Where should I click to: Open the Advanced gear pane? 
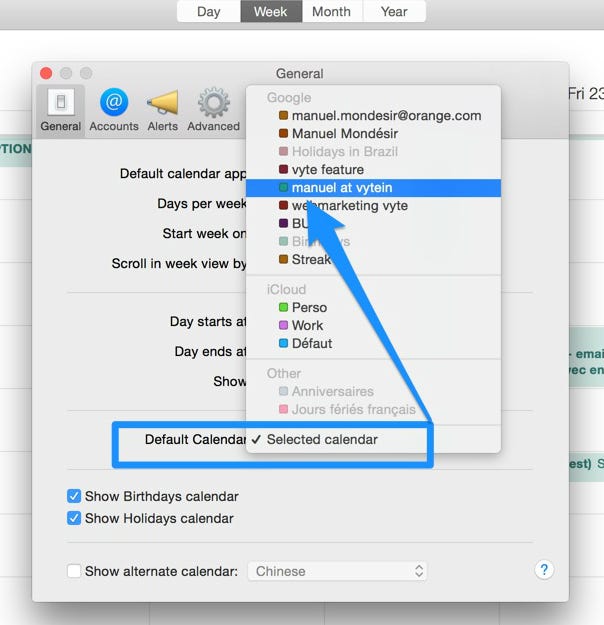(x=214, y=110)
